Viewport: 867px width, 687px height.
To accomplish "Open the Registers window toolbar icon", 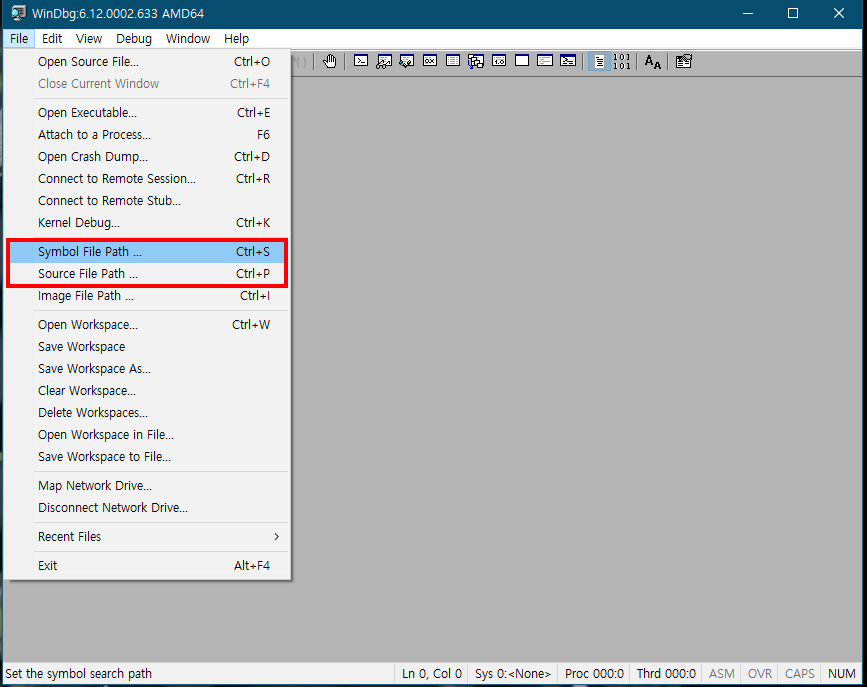I will 430,61.
